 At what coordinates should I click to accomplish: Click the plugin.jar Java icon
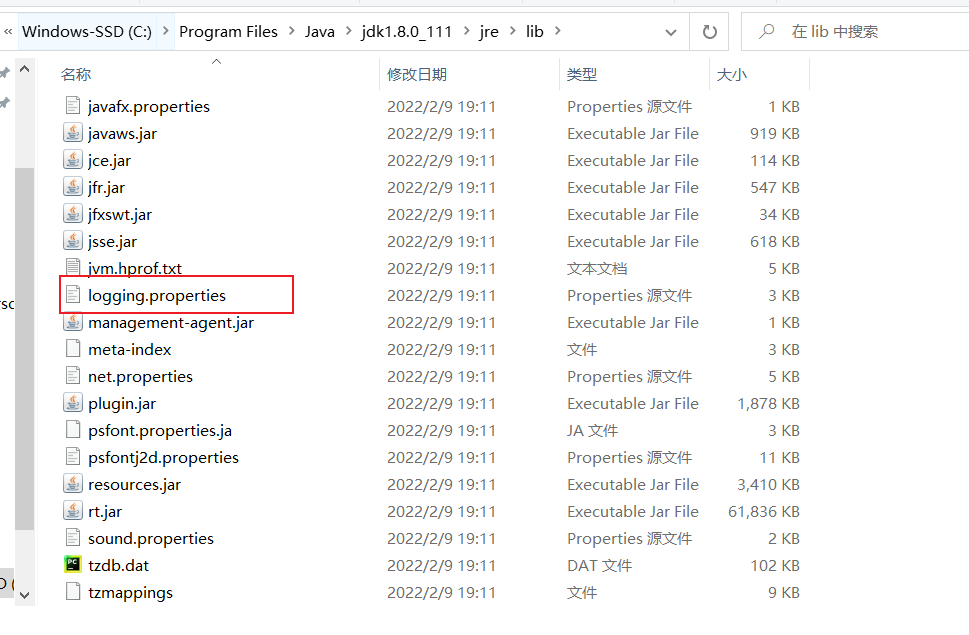[x=73, y=403]
